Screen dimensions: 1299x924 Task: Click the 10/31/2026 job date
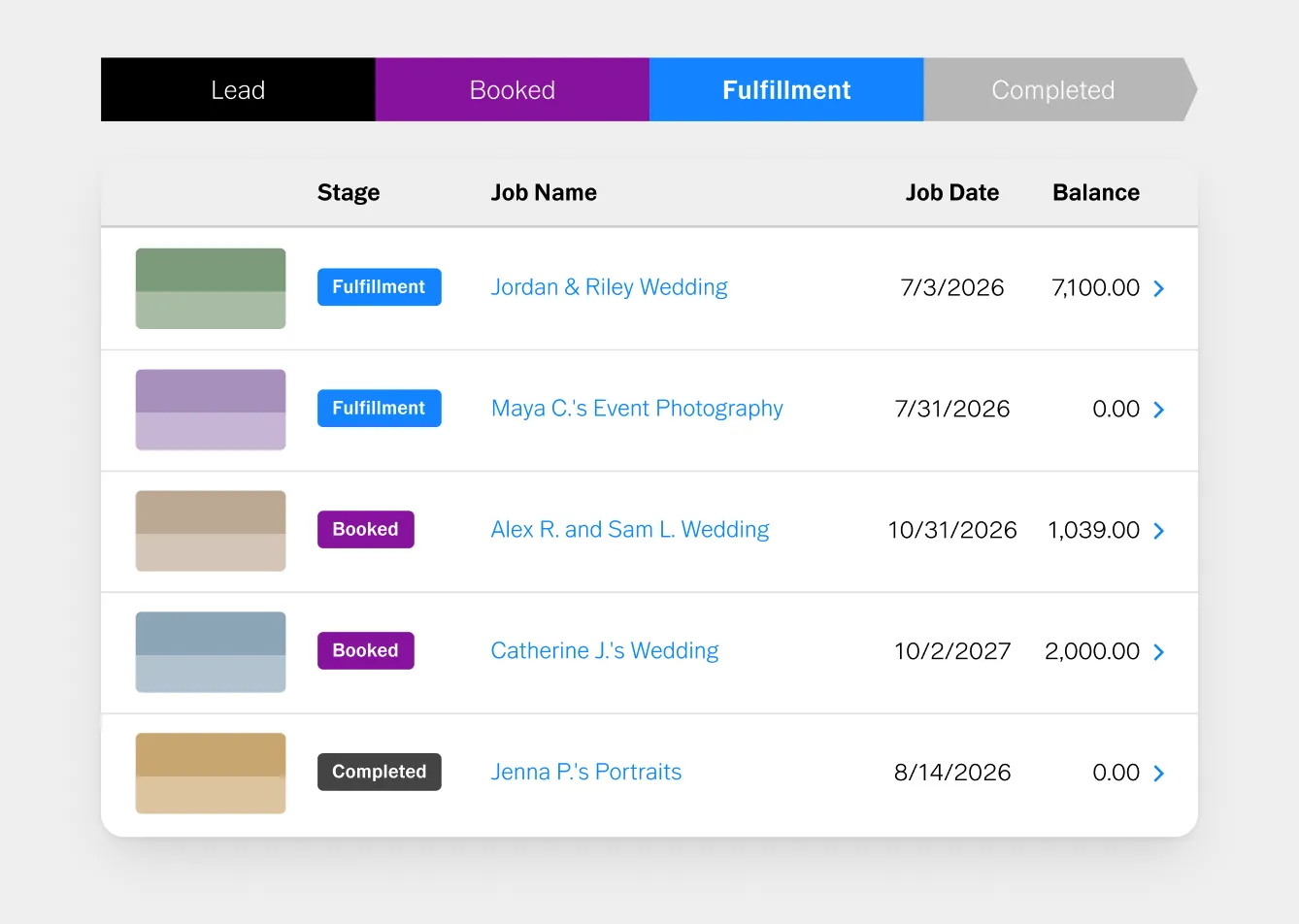tap(952, 531)
